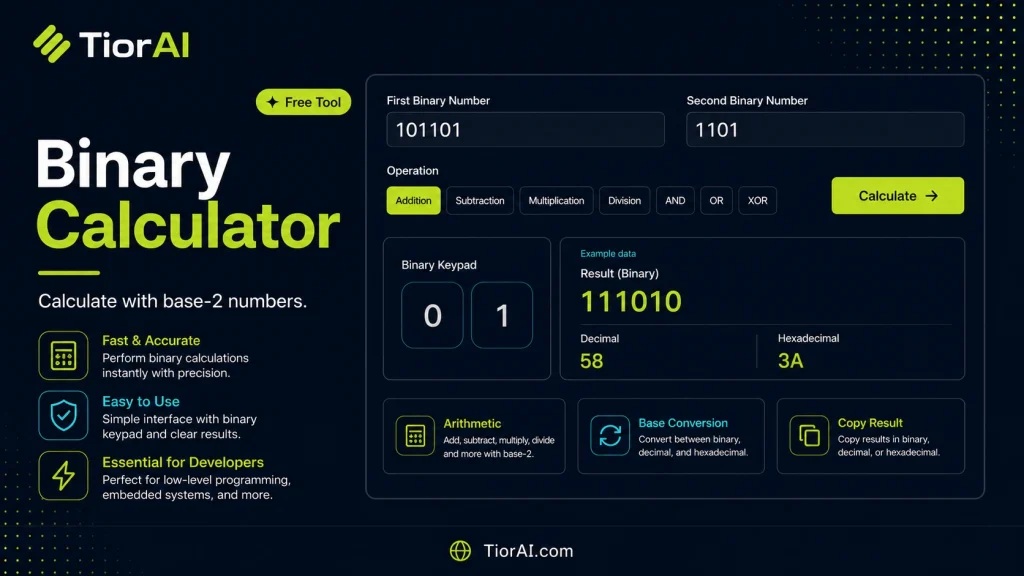Switch to the OR operation

point(716,200)
